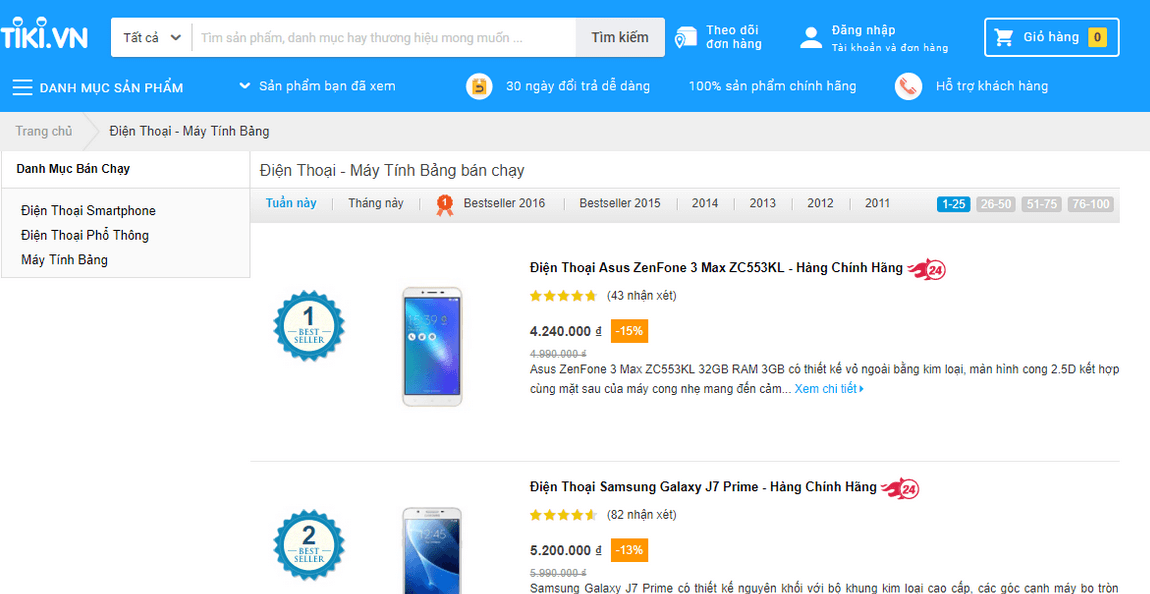Click the number 2 Best Seller badge

point(309,546)
